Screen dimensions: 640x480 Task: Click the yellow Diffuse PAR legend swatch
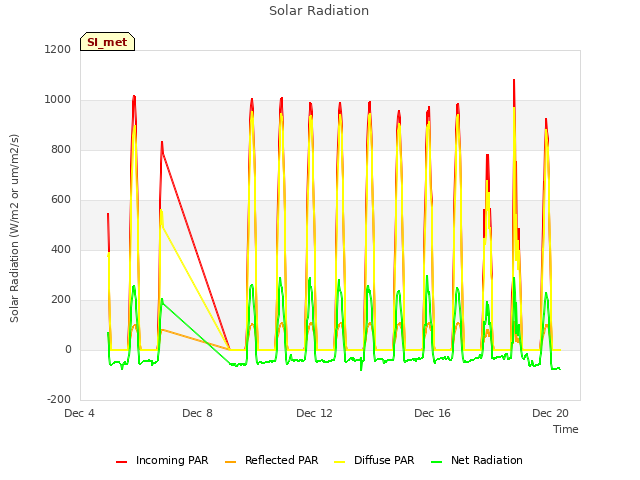point(340,462)
